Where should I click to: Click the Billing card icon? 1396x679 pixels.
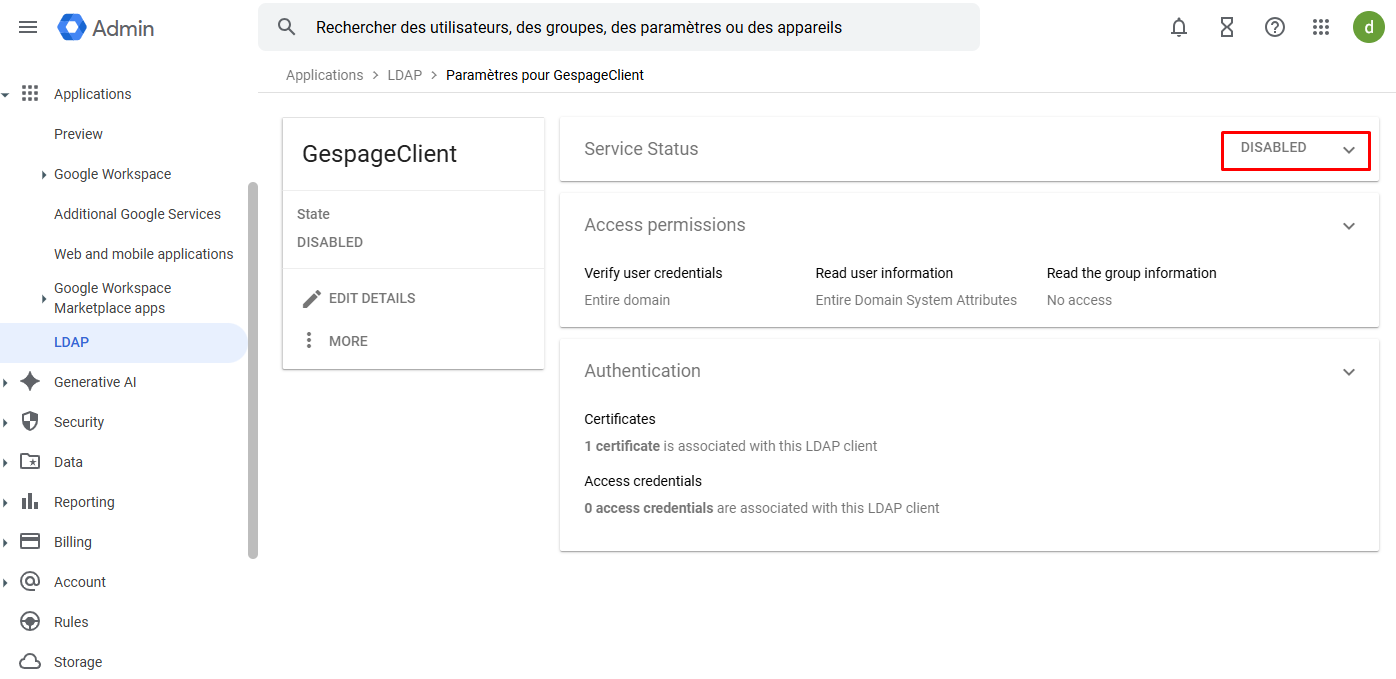click(30, 541)
